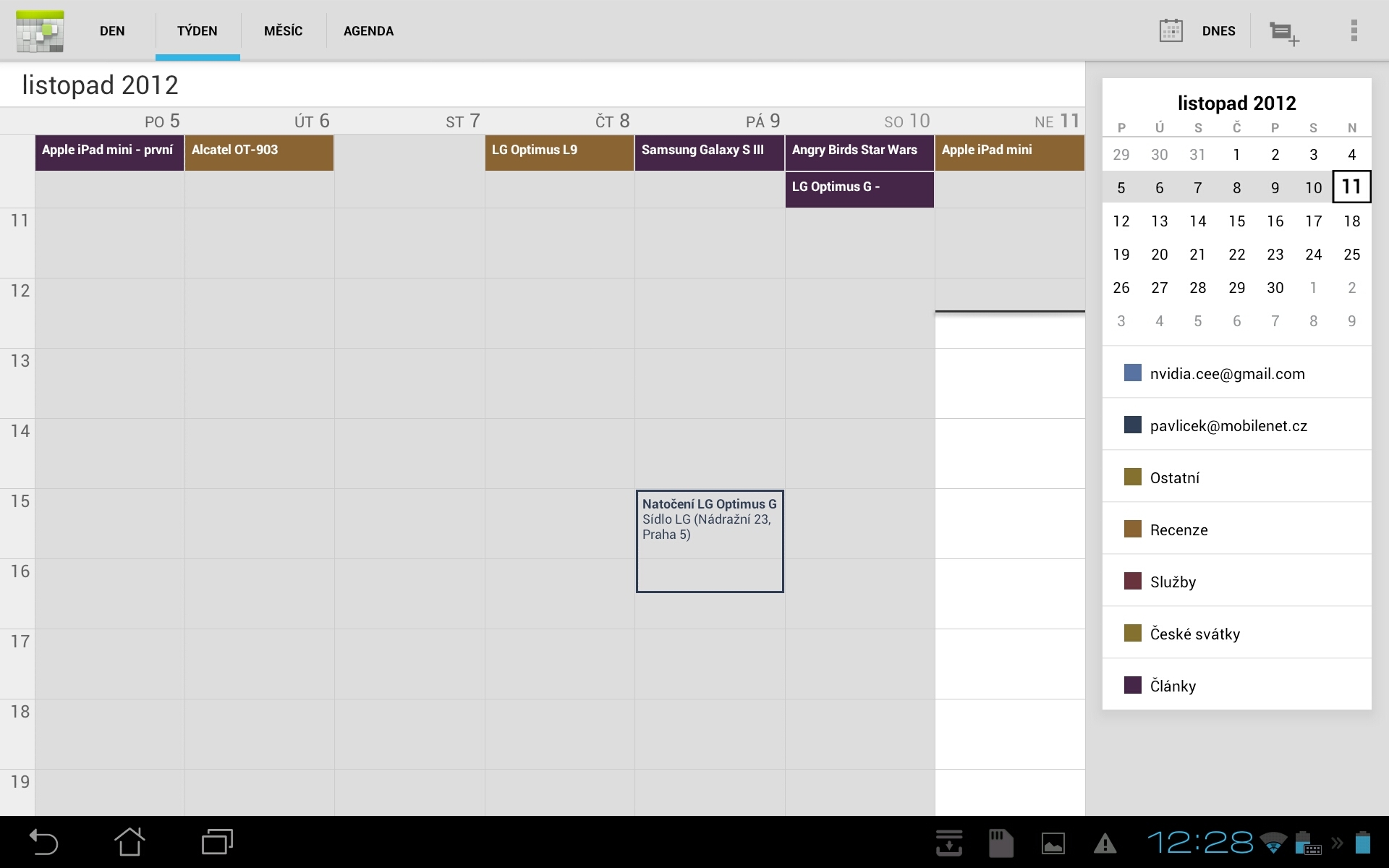Image resolution: width=1389 pixels, height=868 pixels.
Task: Tap the Home navigation icon
Action: [130, 841]
